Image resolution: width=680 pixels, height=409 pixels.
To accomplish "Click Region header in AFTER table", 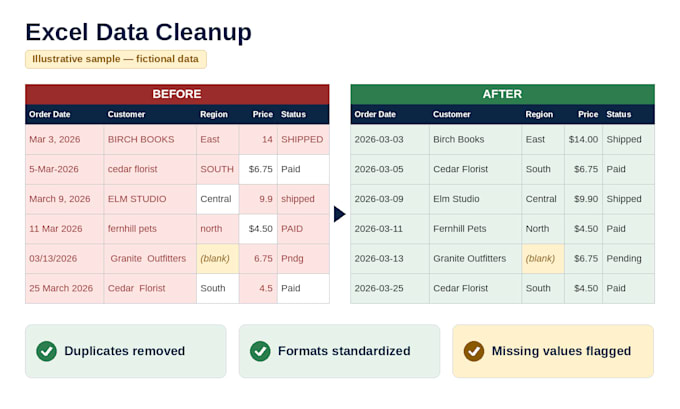I will pos(539,115).
